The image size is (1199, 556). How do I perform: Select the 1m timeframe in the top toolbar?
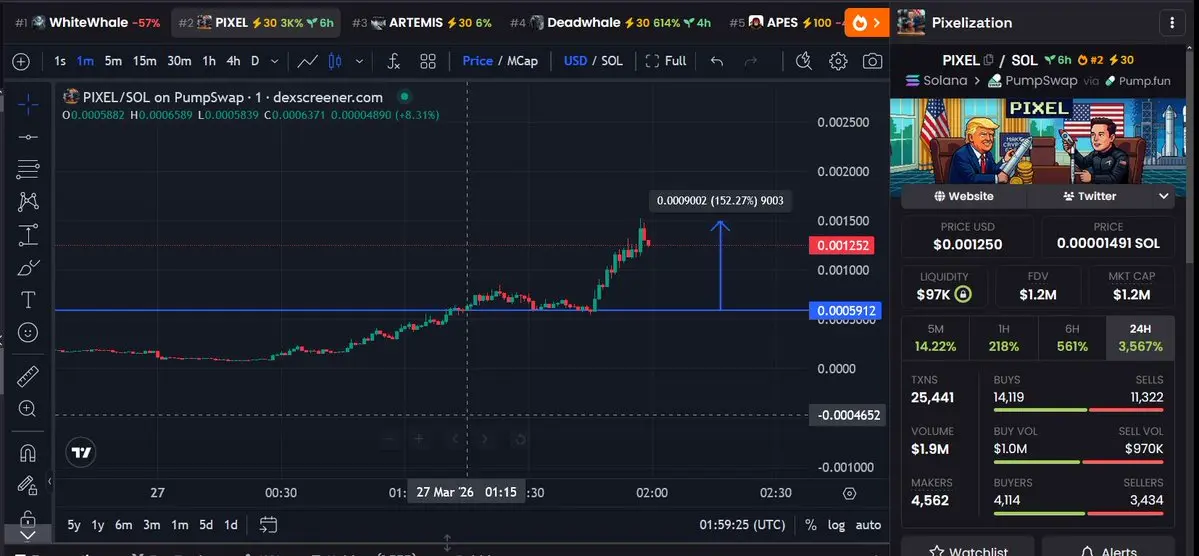(85, 61)
